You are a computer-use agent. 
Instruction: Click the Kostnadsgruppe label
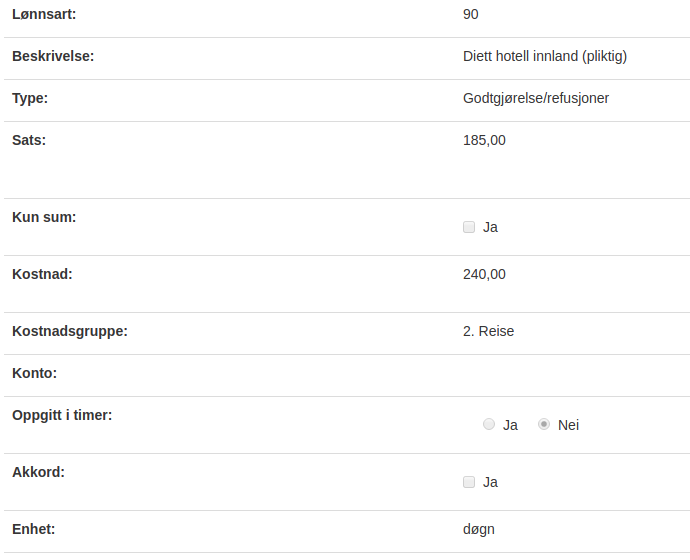pyautogui.click(x=70, y=331)
